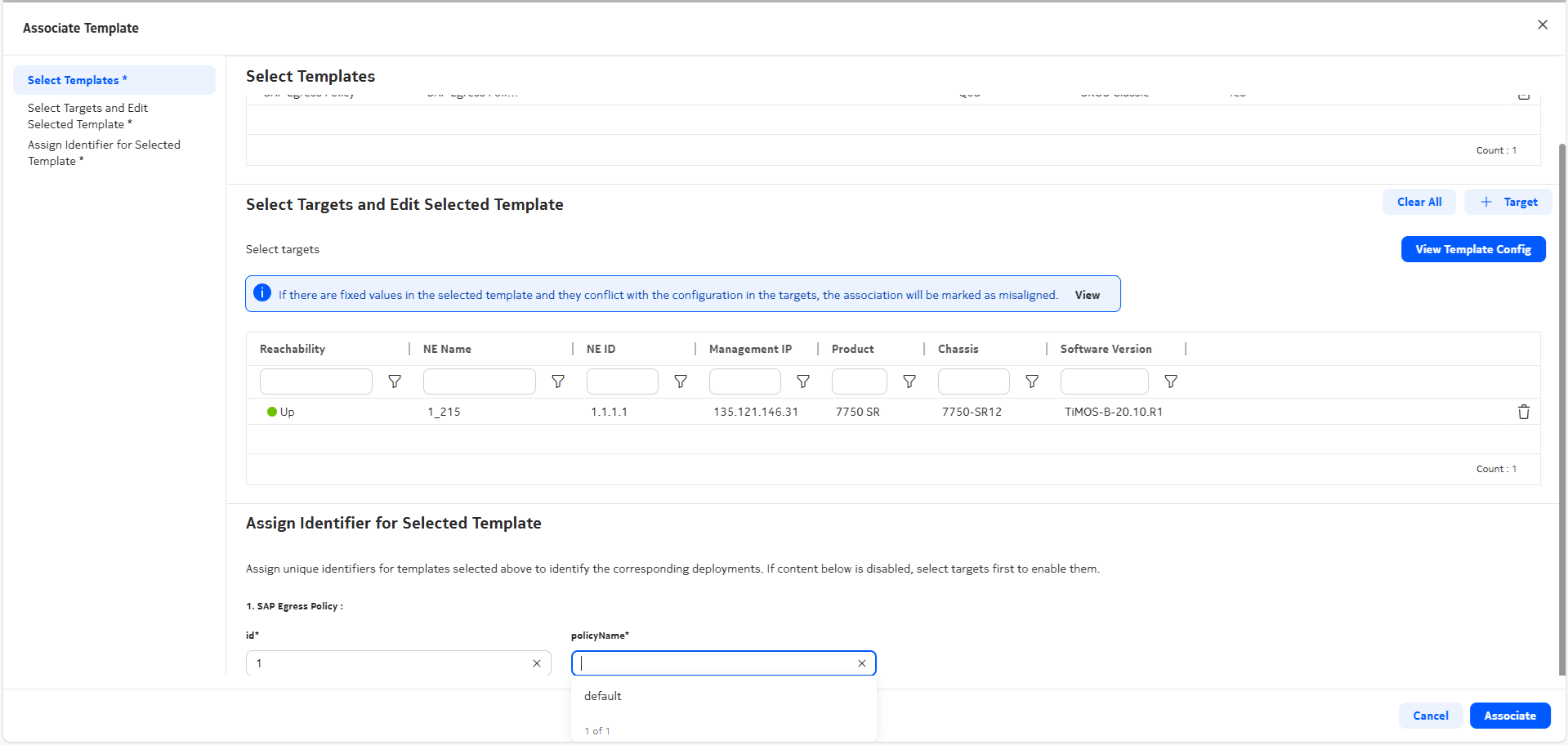
Task: Select 'default' from policyName dropdown list
Action: click(603, 696)
